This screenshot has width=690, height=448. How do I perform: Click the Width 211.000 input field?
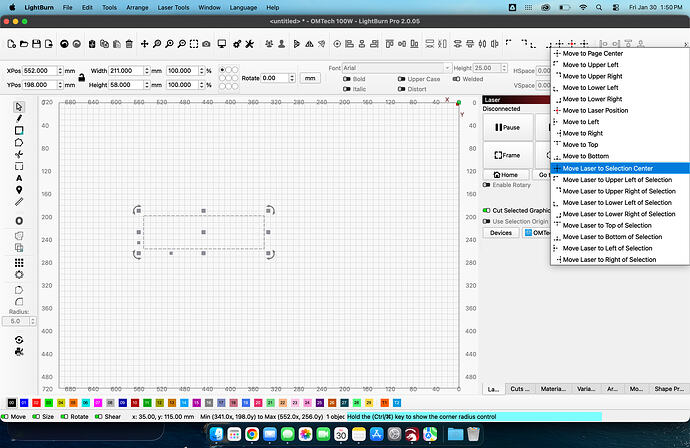(x=126, y=70)
